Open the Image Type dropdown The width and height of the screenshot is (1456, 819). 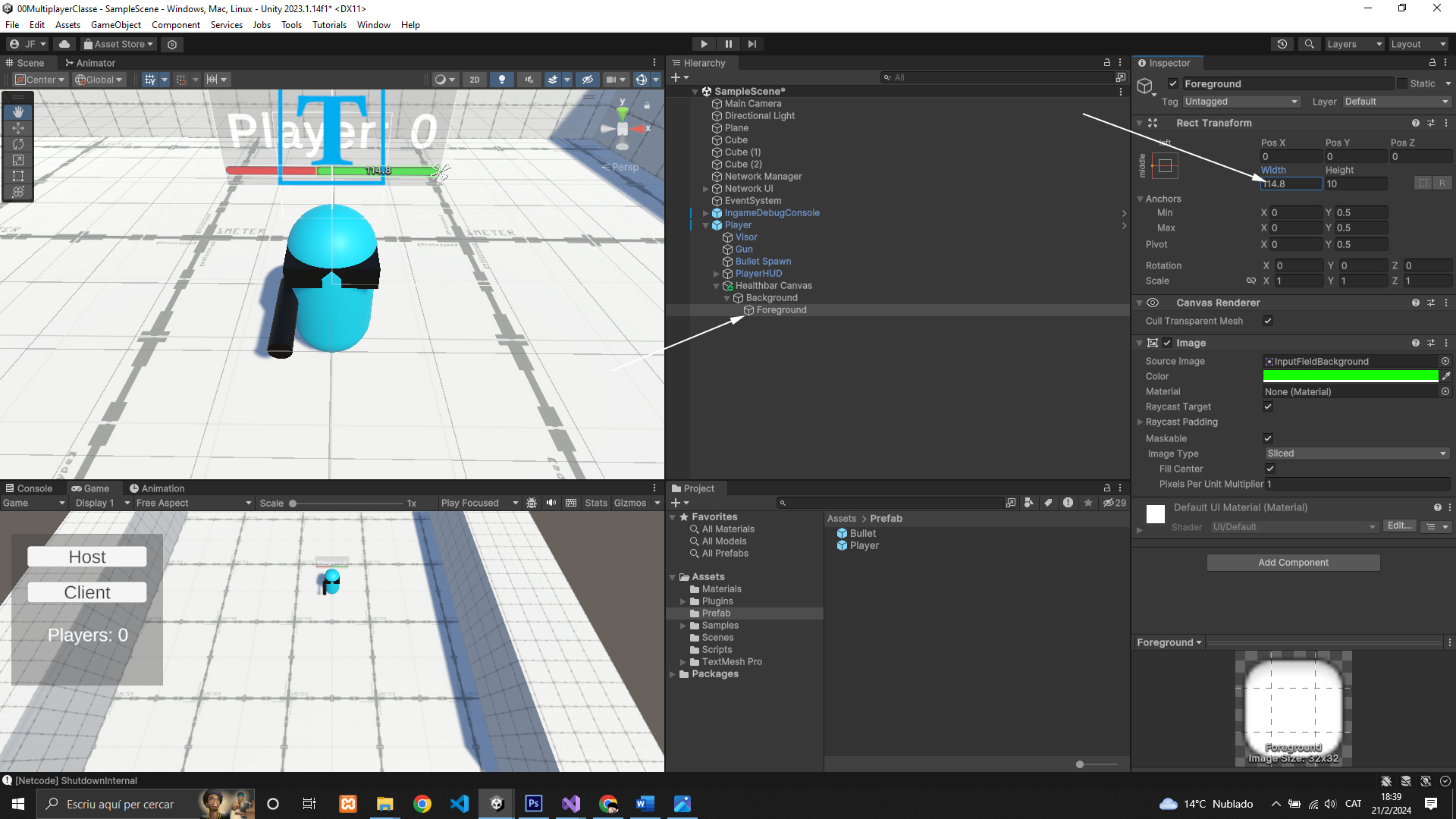[1357, 453]
